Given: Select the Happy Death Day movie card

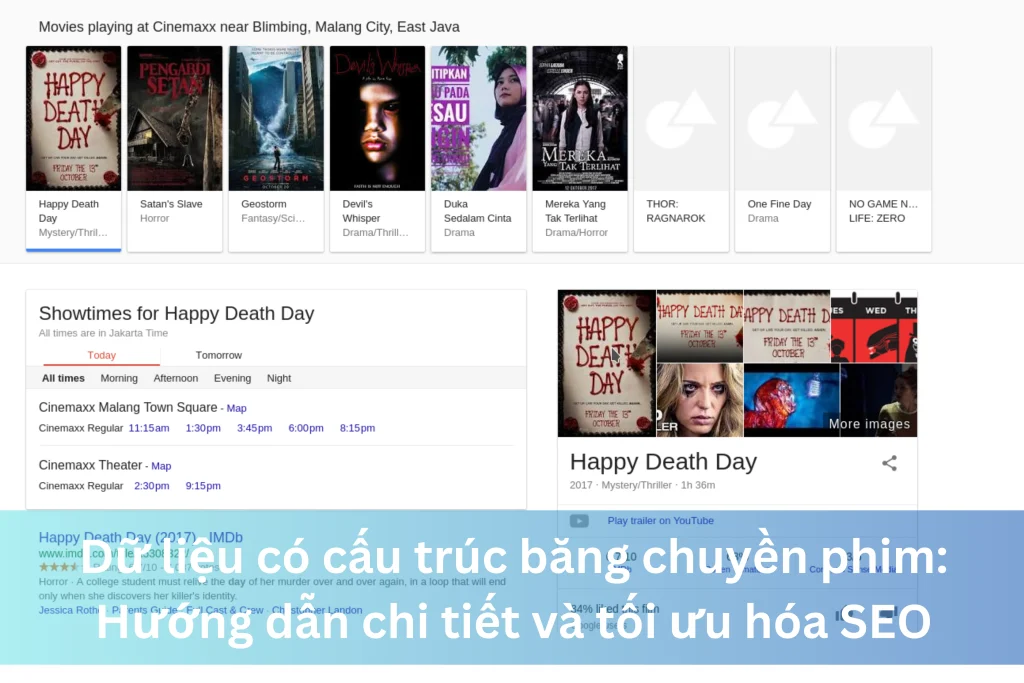Looking at the screenshot, I should coord(73,148).
